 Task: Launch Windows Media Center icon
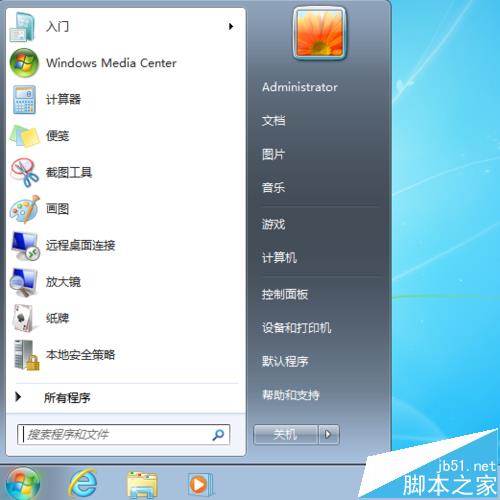click(24, 63)
